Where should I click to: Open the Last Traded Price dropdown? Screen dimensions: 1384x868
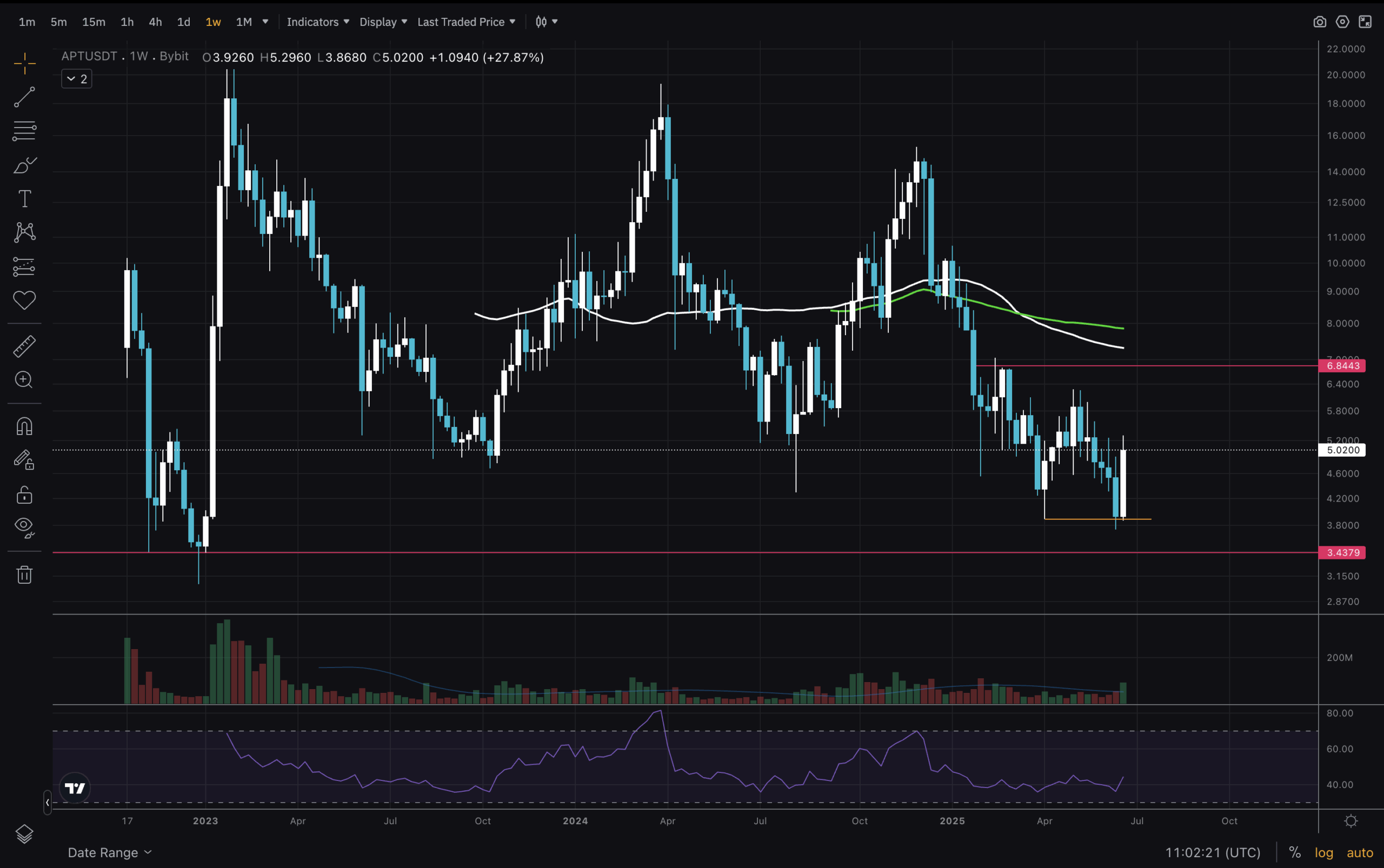465,22
